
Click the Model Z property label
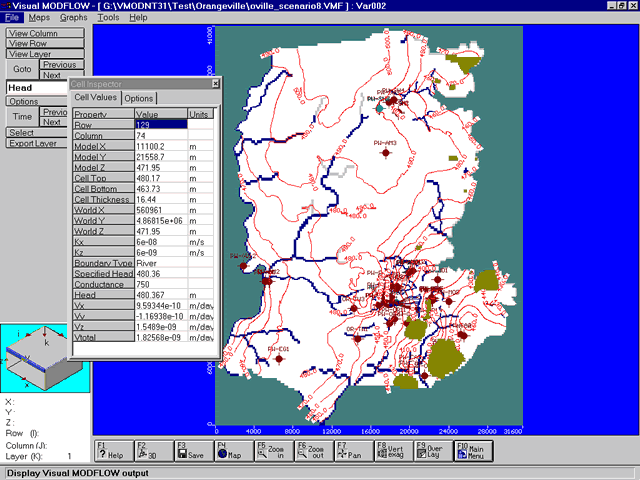click(104, 167)
